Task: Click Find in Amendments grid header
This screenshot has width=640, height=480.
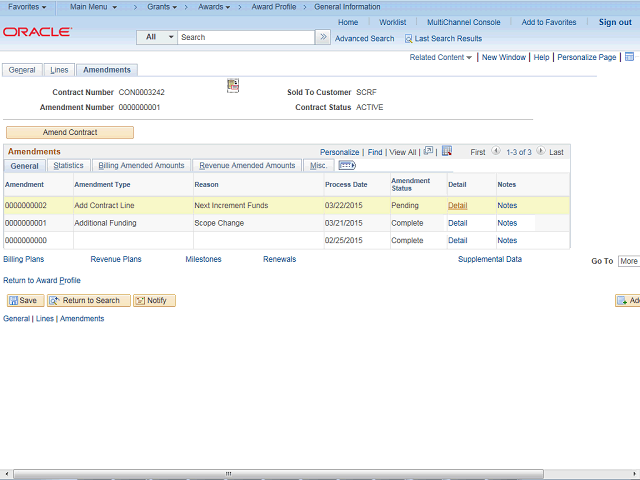Action: [x=375, y=152]
